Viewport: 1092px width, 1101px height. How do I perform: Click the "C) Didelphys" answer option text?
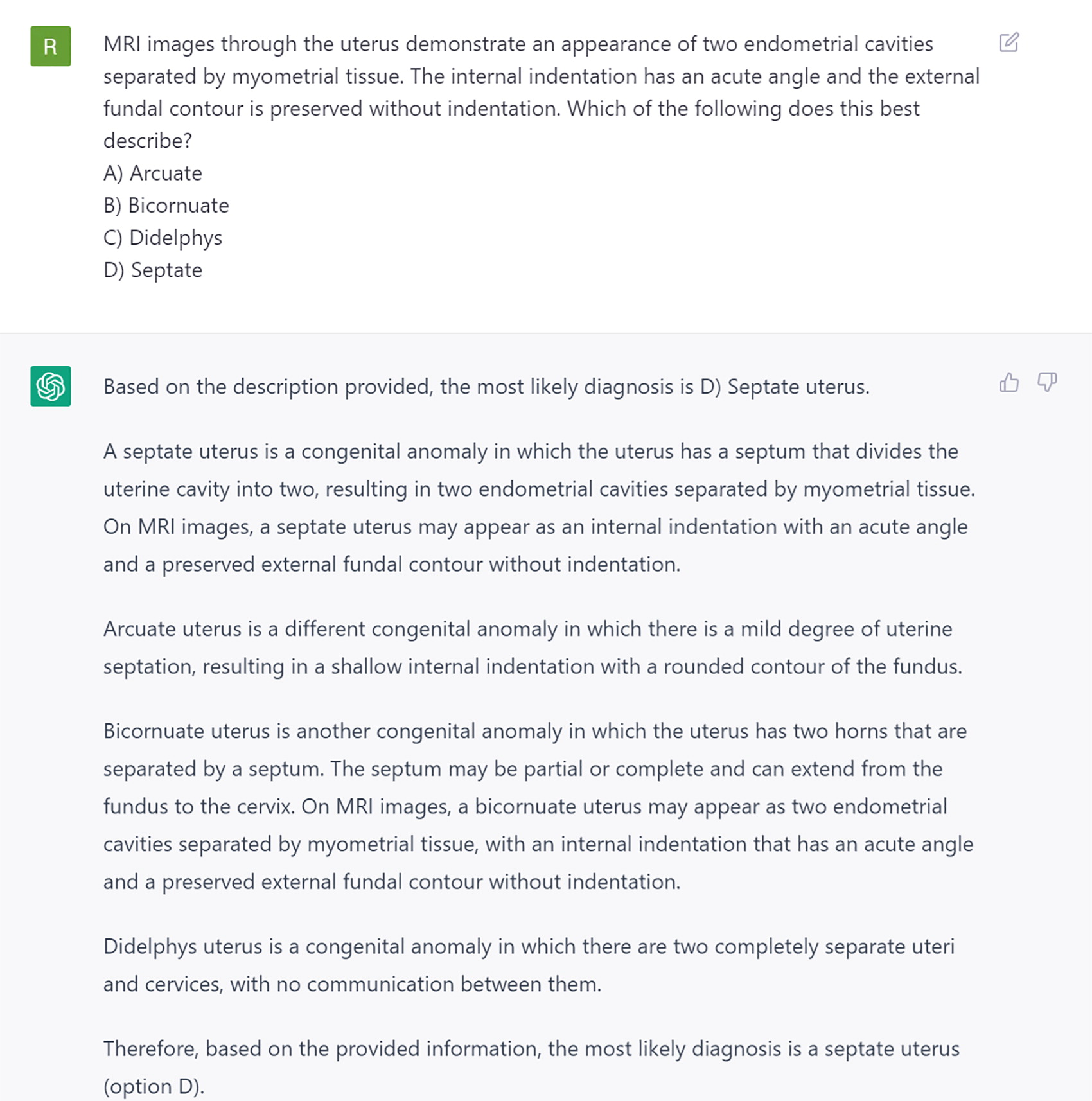[163, 238]
